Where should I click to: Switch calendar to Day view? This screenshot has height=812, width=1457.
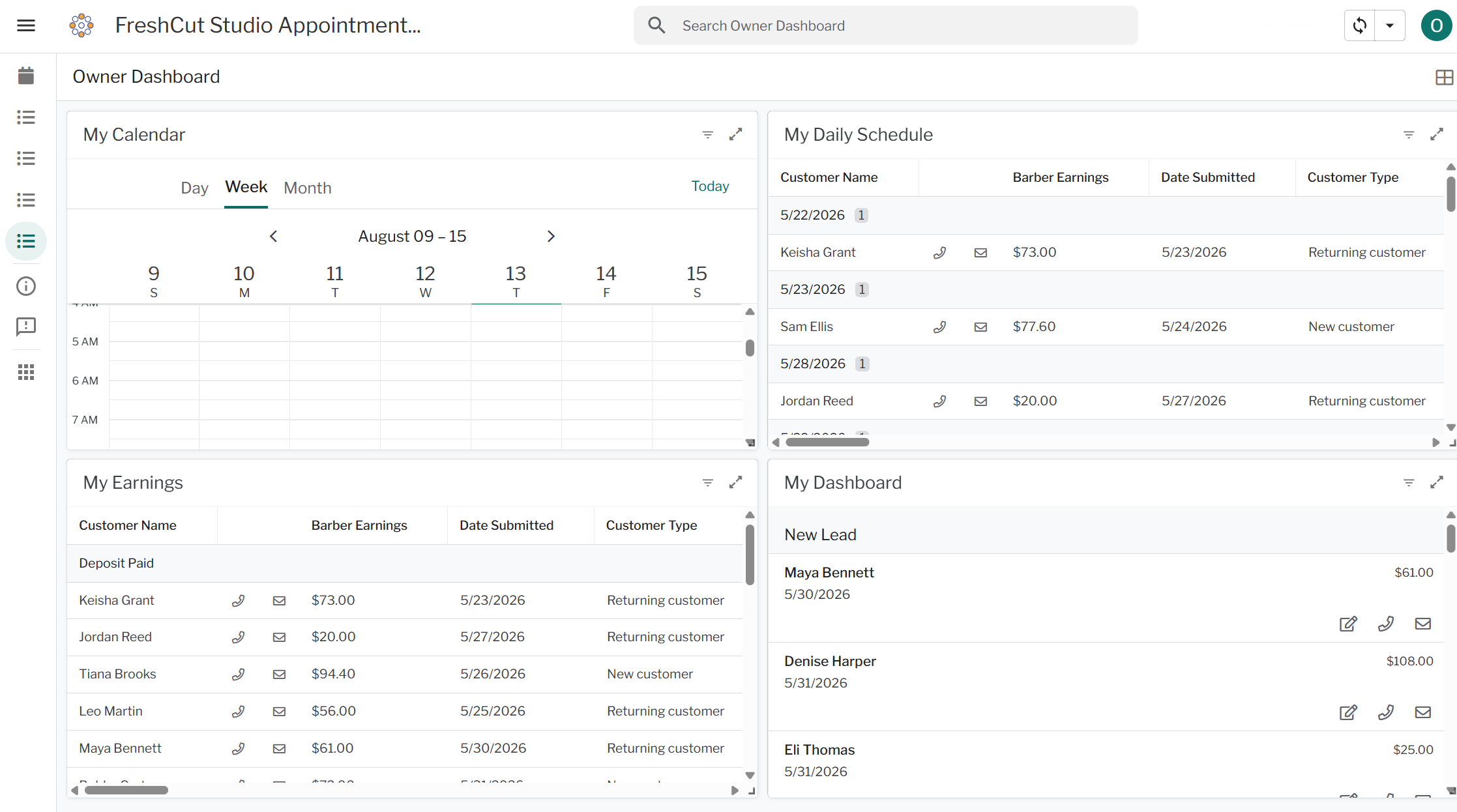pos(194,188)
